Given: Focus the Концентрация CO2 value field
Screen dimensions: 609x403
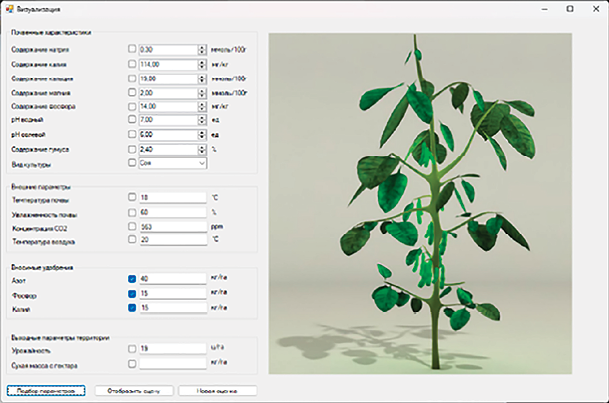Looking at the screenshot, I should pyautogui.click(x=172, y=226).
